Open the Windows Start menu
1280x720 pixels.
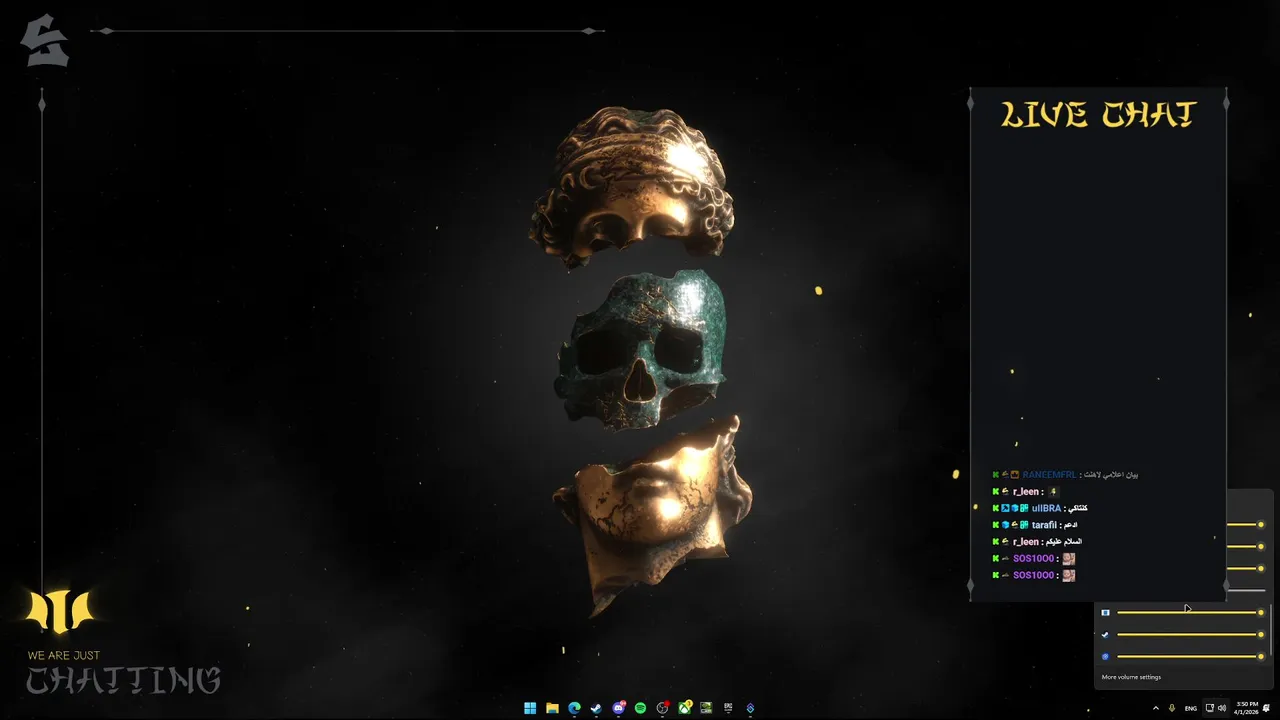click(530, 708)
